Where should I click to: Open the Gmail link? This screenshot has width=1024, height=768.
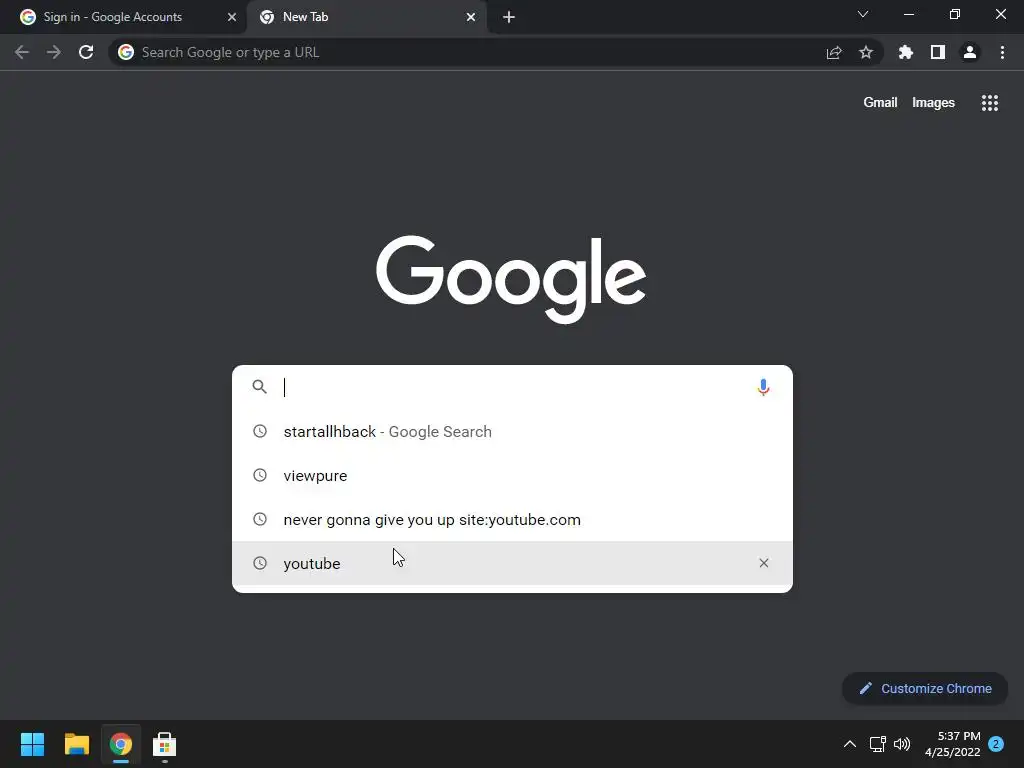tap(880, 103)
